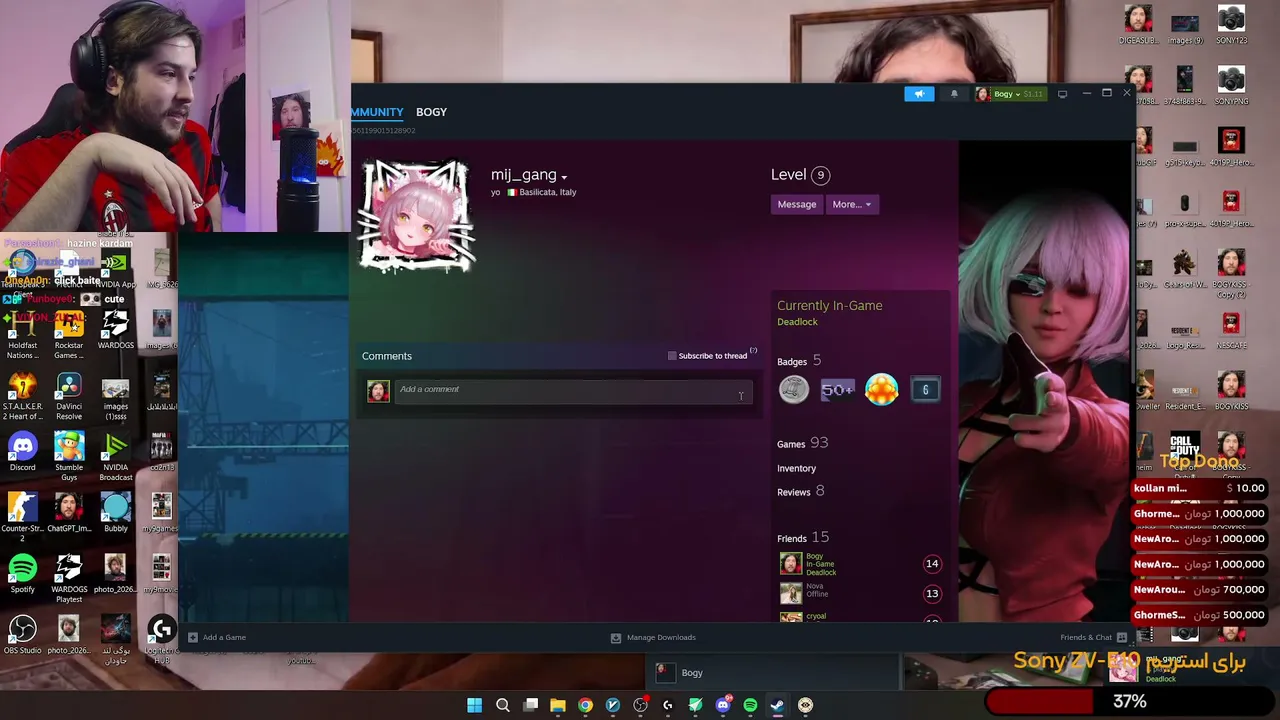Expand the Bogy account menu

coord(1009,94)
